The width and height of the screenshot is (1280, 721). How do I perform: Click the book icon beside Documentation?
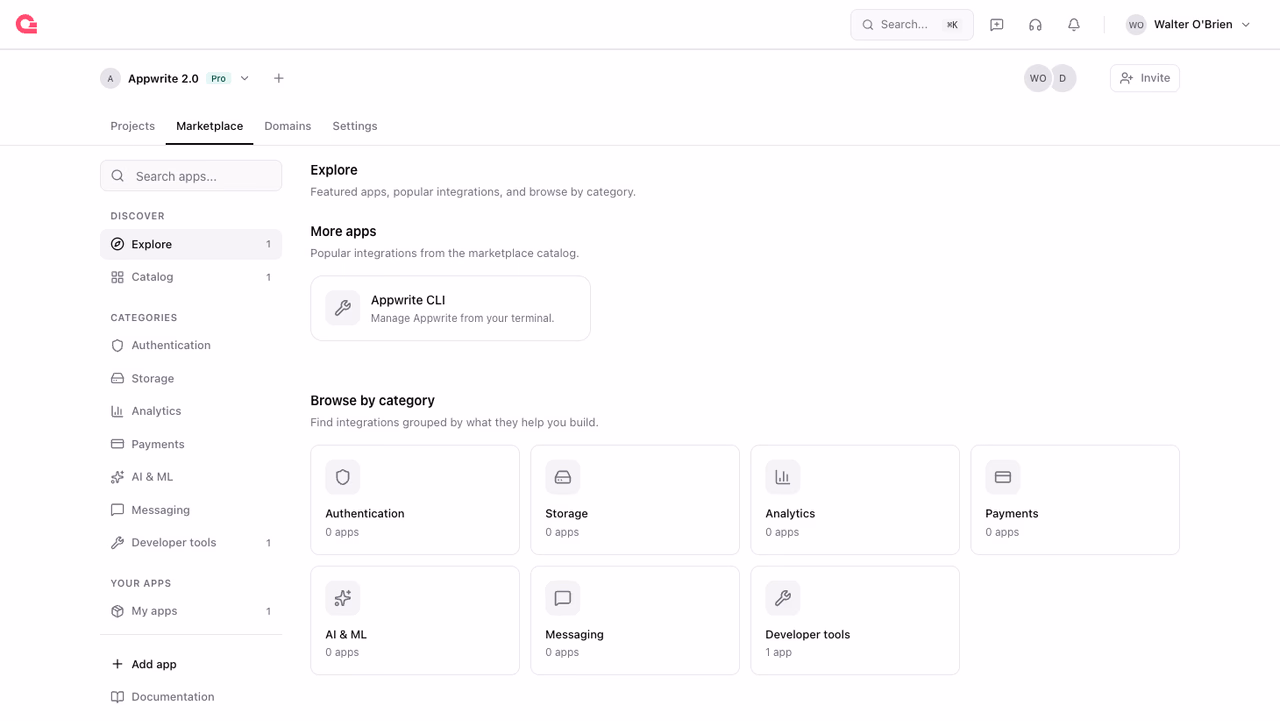point(117,697)
